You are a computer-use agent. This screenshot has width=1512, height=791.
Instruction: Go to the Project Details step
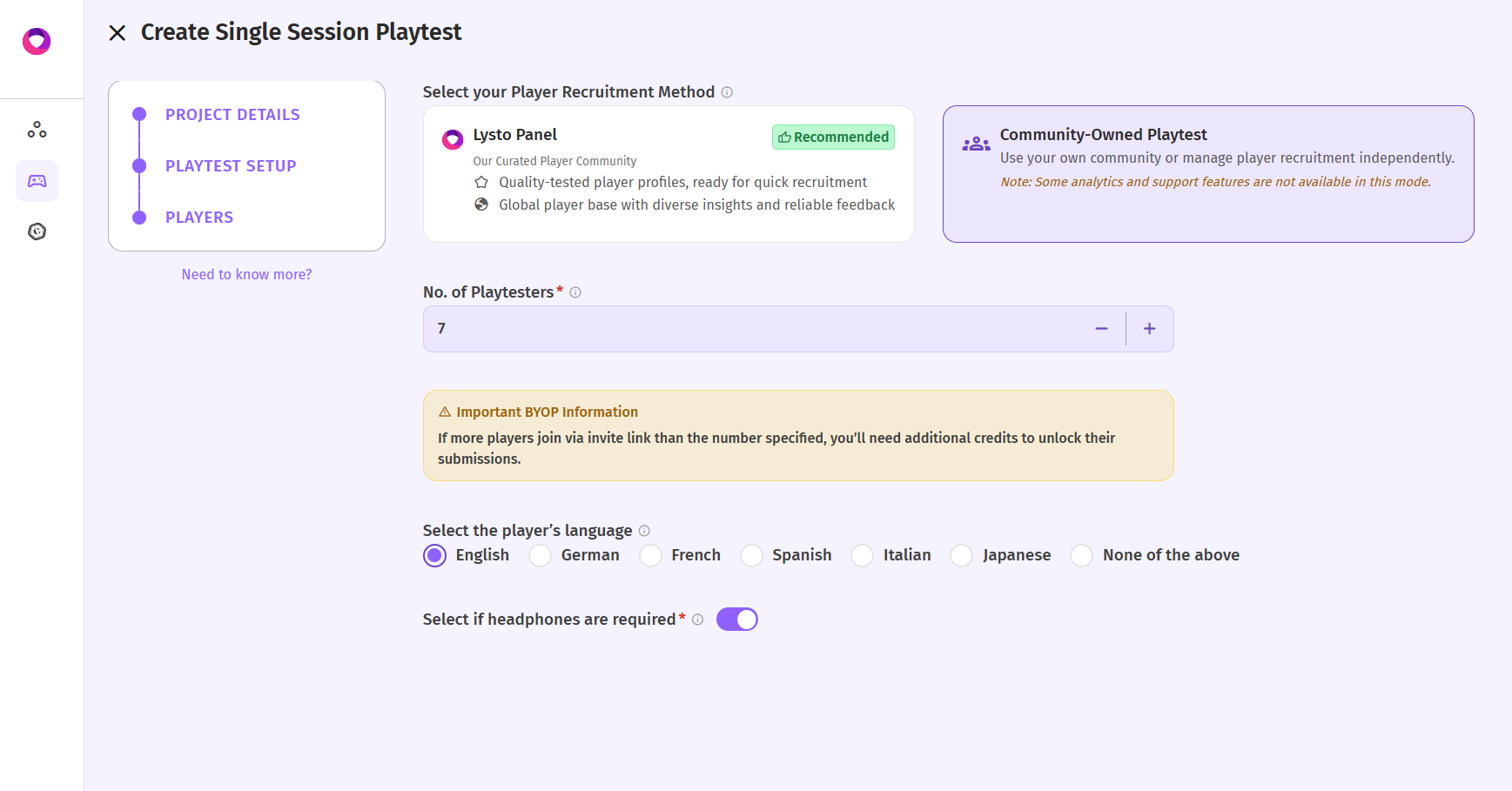click(232, 115)
